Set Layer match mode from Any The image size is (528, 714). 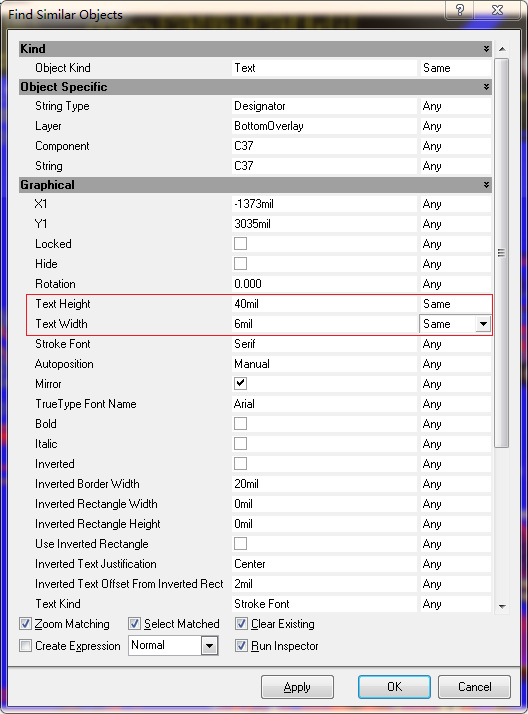pyautogui.click(x=455, y=126)
